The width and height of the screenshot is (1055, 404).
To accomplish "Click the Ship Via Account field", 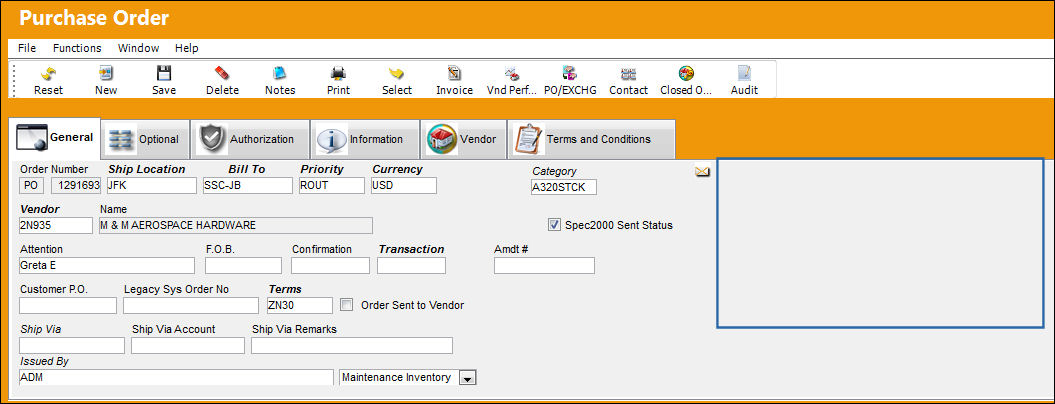I will point(188,345).
